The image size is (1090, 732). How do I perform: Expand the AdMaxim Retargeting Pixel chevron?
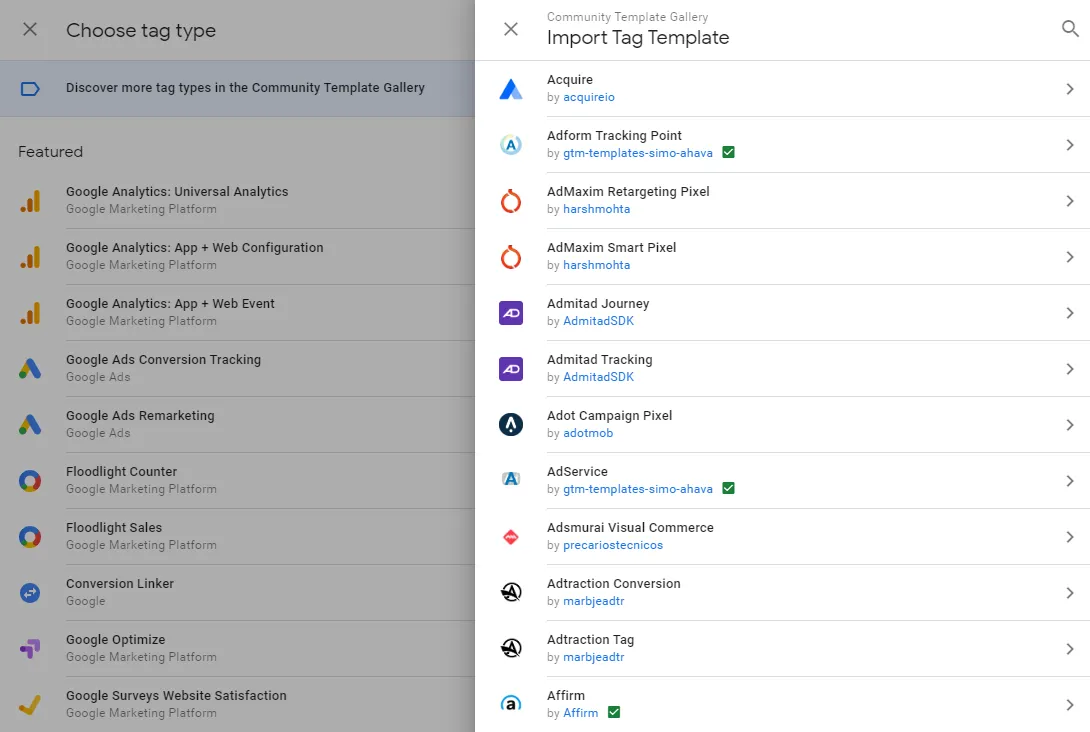pyautogui.click(x=1070, y=201)
